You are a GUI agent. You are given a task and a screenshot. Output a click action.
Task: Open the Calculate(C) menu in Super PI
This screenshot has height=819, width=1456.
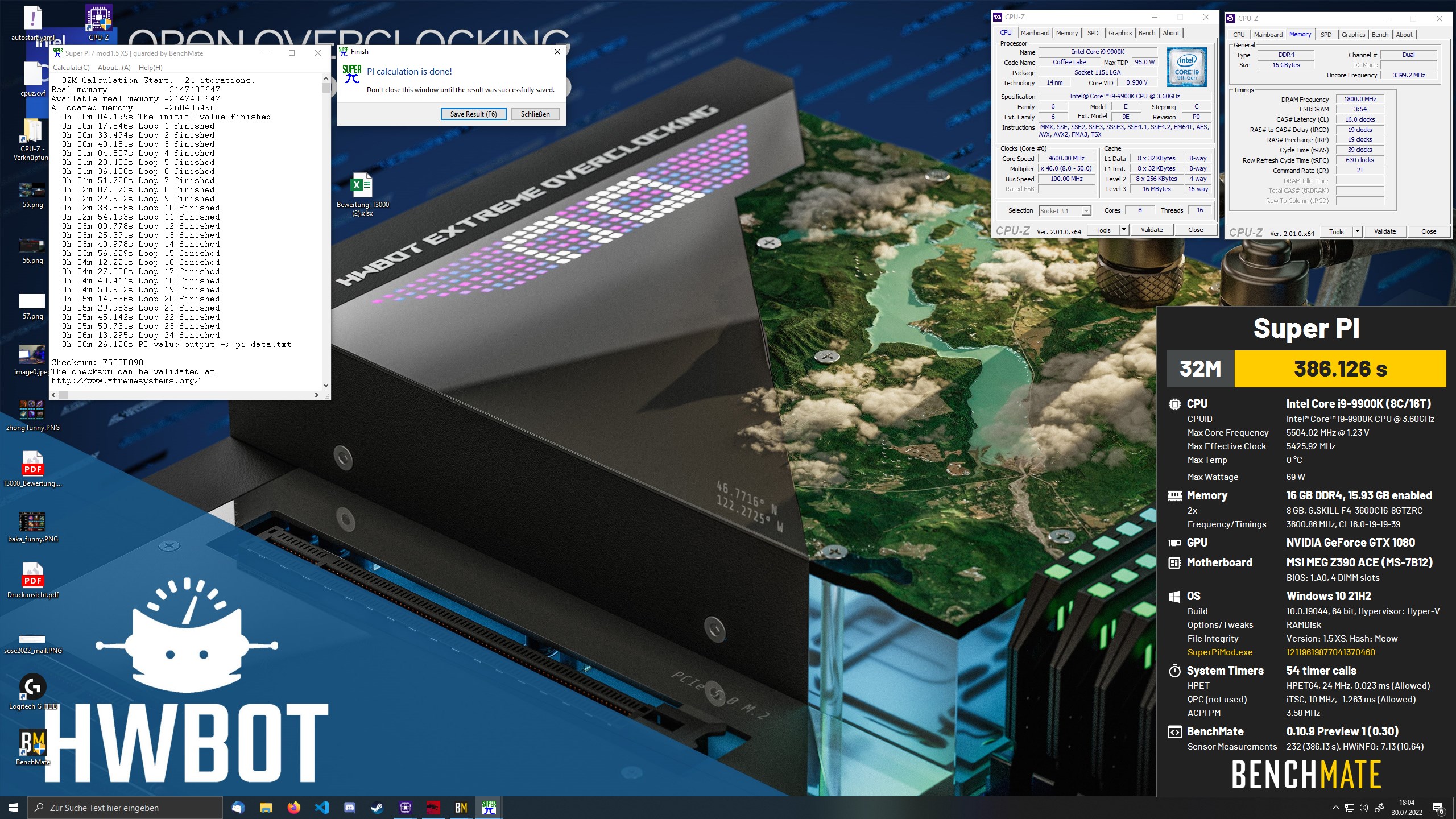pos(71,67)
